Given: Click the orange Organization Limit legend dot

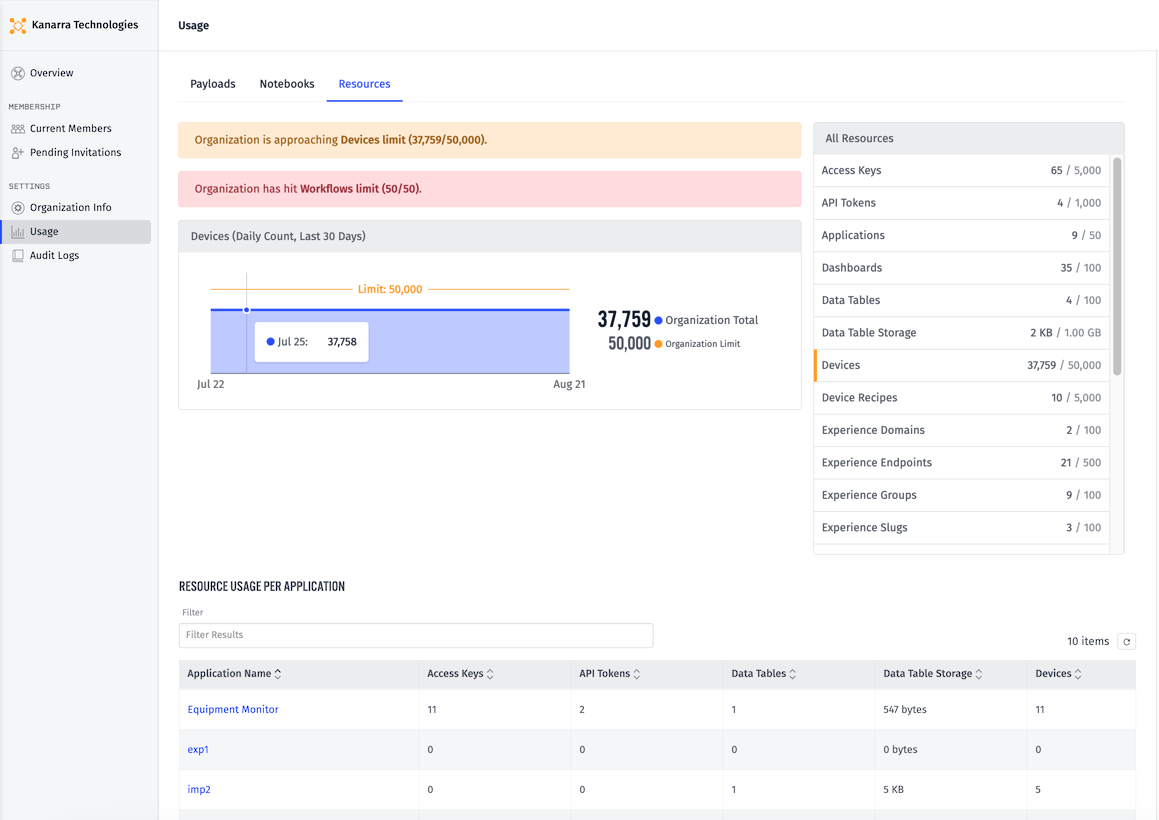Looking at the screenshot, I should tap(659, 345).
